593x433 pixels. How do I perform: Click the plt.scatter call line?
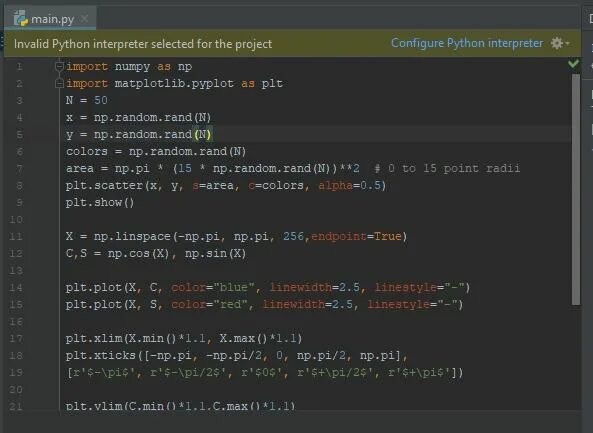click(225, 186)
